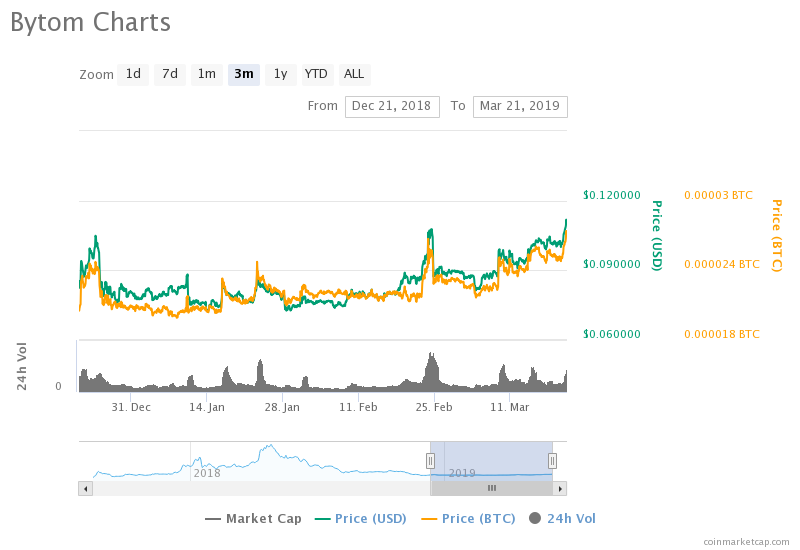Click the 0.000018 BTC axis label
This screenshot has width=800, height=550.
click(722, 334)
